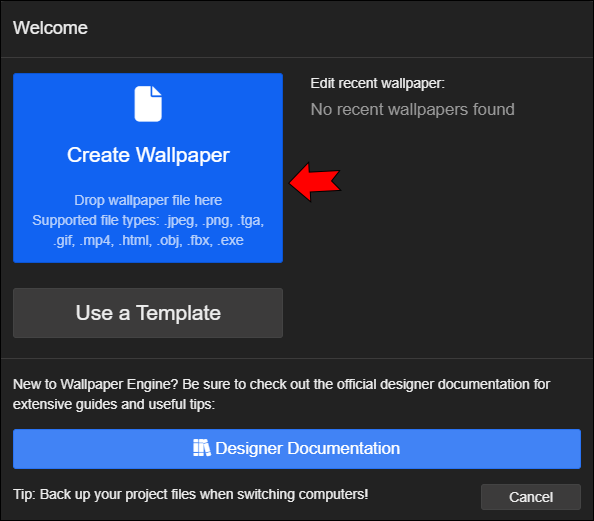594x521 pixels.
Task: Click the 'Edit recent wallpaper:' label
Action: click(x=377, y=83)
